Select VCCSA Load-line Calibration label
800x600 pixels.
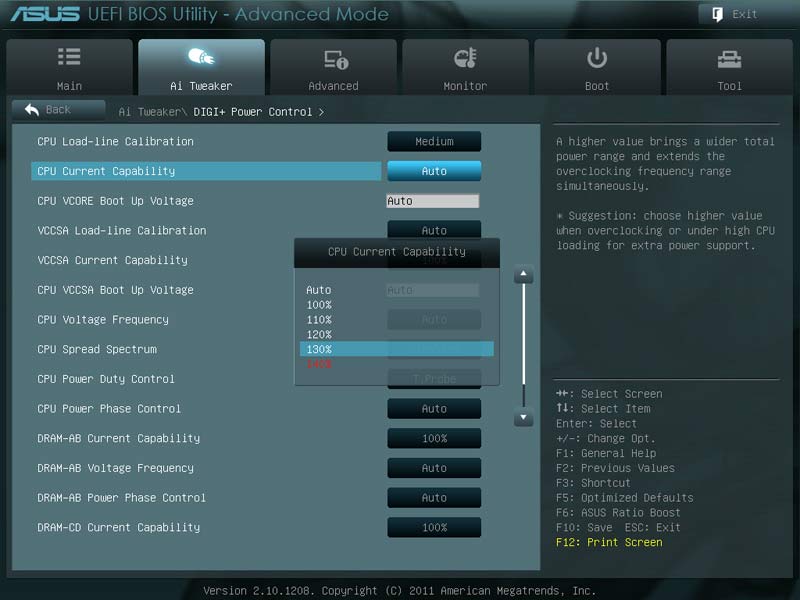(x=121, y=230)
